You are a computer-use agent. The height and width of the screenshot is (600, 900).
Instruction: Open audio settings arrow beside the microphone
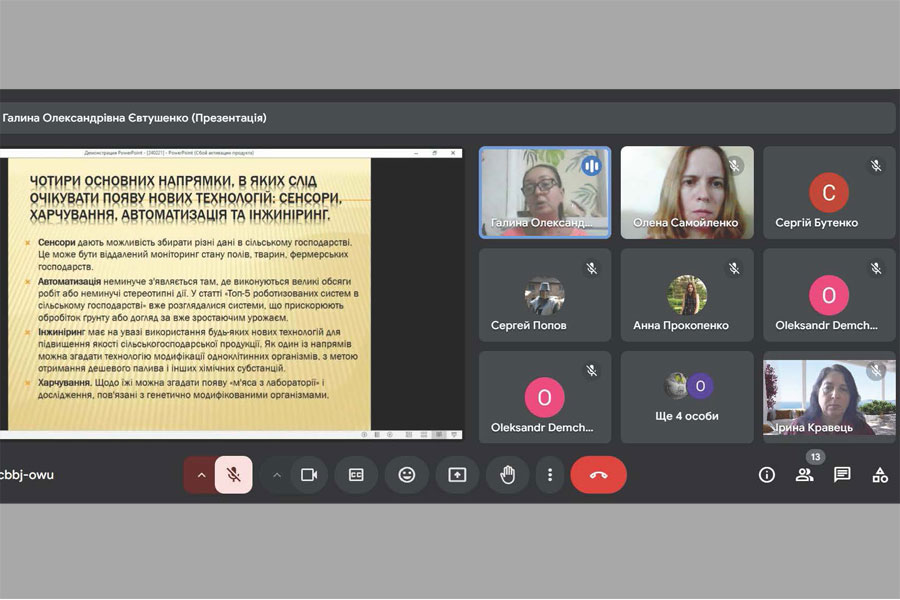201,475
